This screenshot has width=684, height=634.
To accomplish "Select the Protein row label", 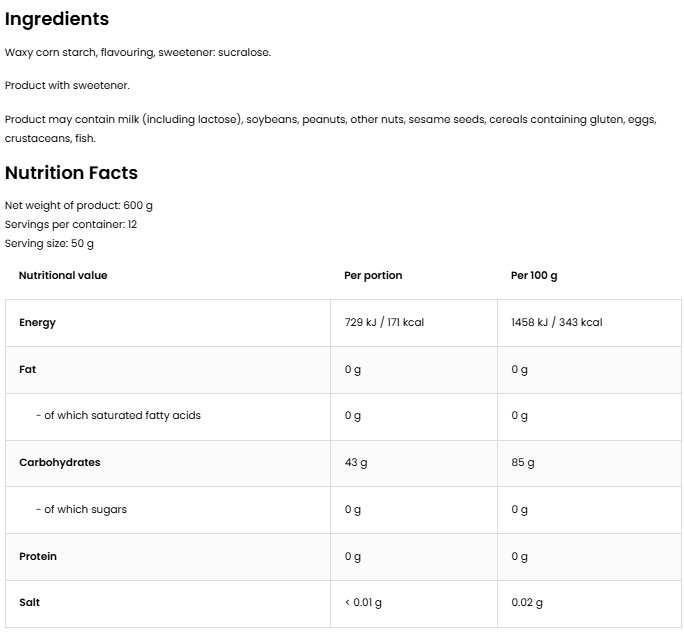I will pos(38,556).
